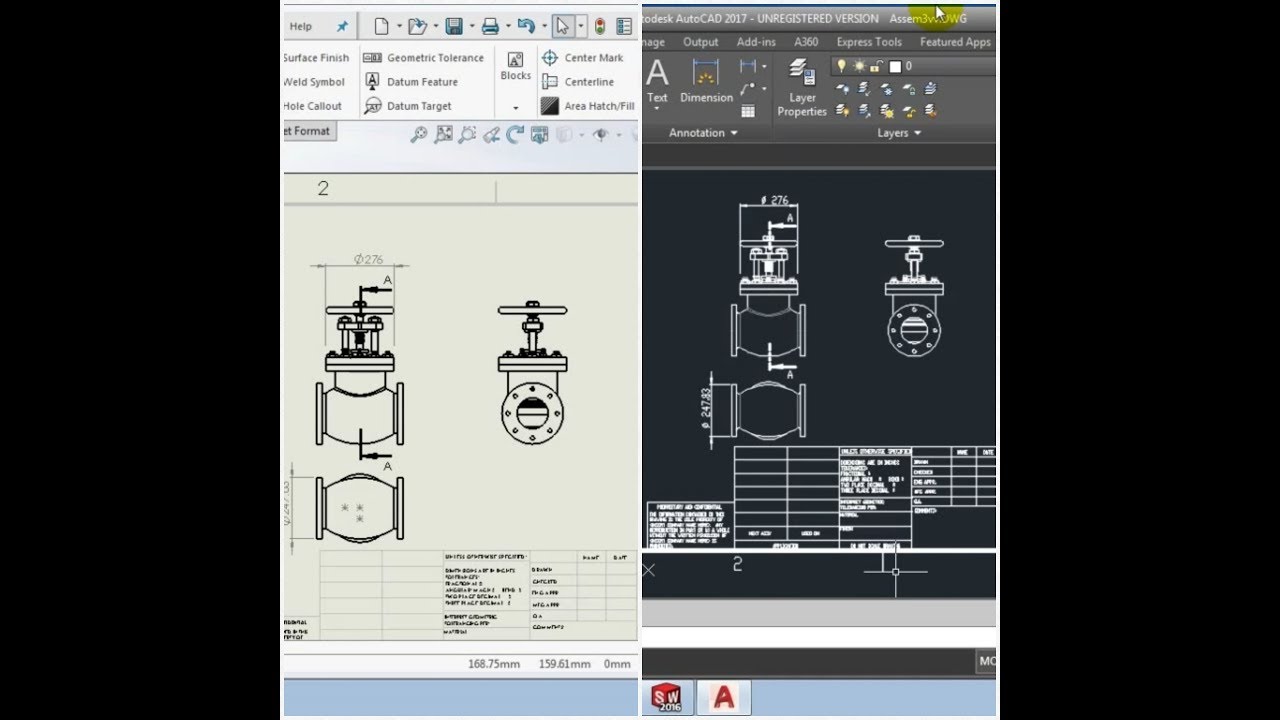Open the New document dropdown arrow

tap(399, 26)
